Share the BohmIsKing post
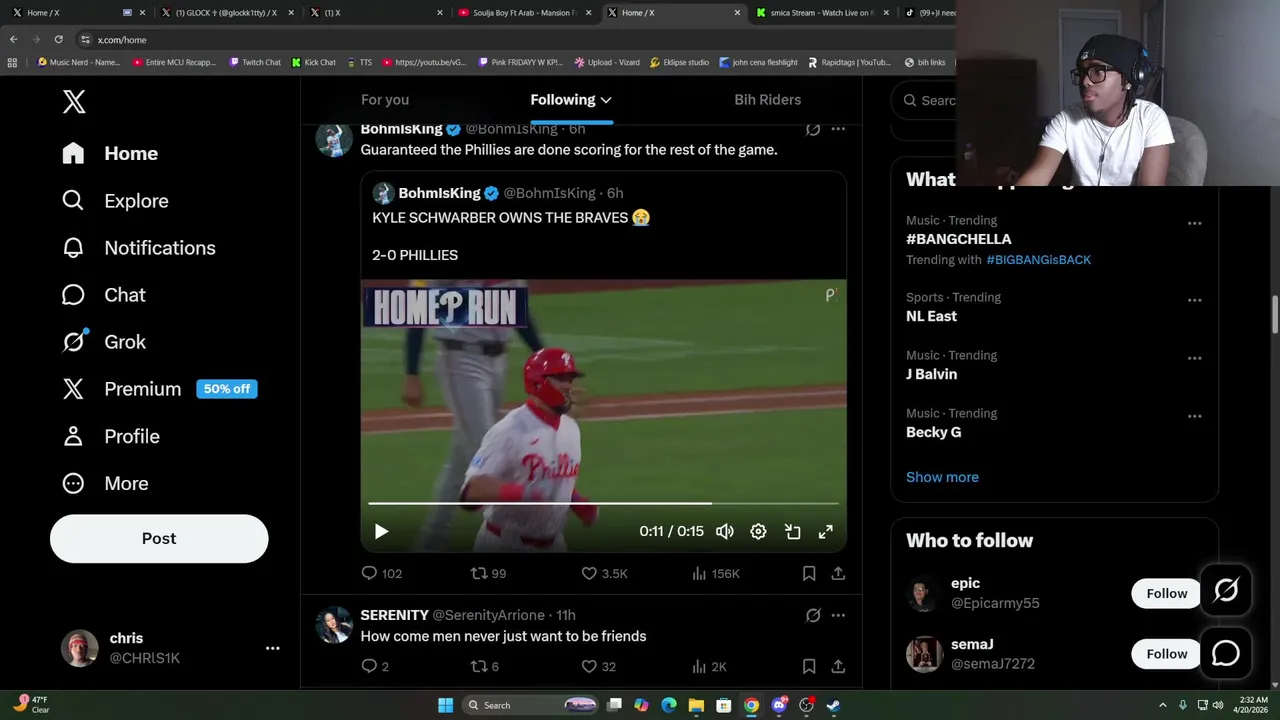Screen dimensions: 1280x720 (x=838, y=573)
